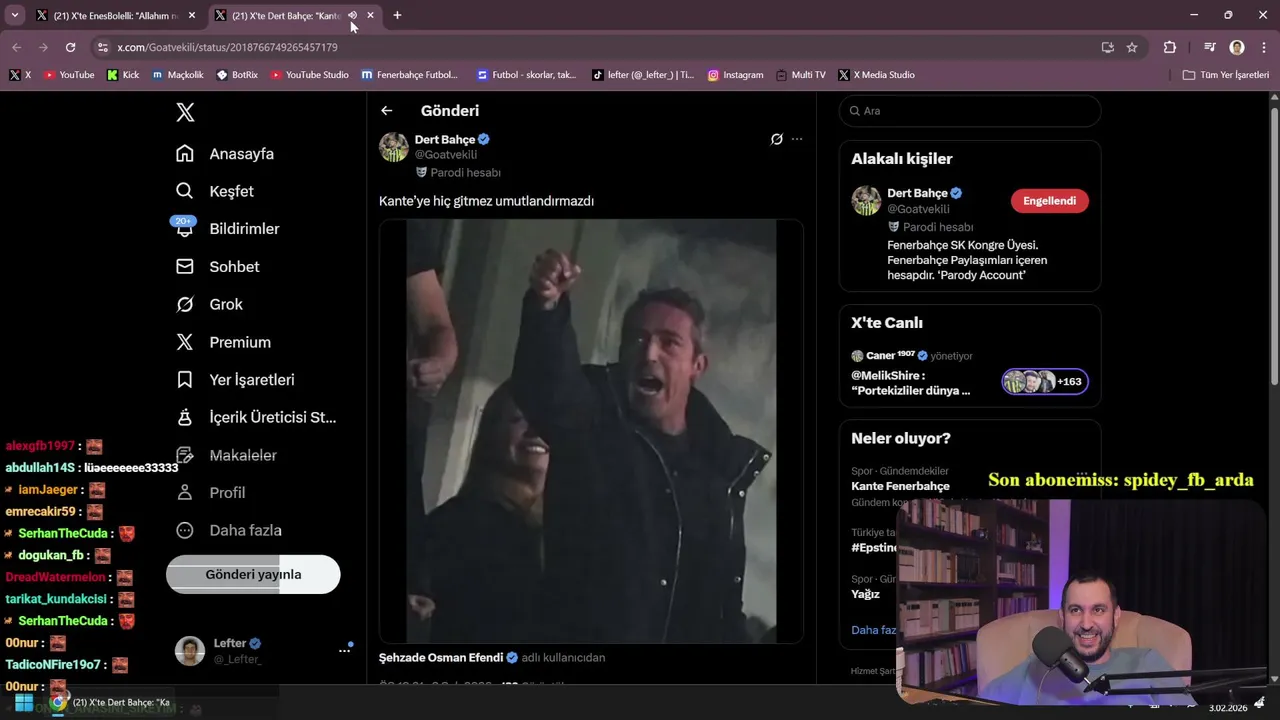The image size is (1280, 720).
Task: Open Multi TV bookmark
Action: click(800, 75)
